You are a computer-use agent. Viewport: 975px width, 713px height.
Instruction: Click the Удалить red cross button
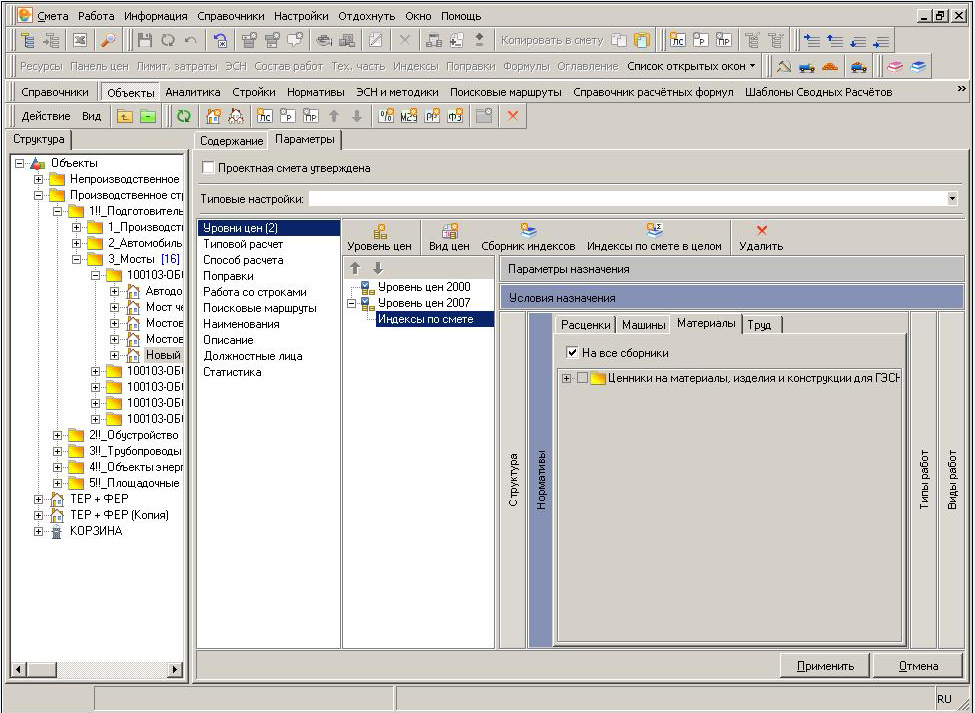pos(761,237)
